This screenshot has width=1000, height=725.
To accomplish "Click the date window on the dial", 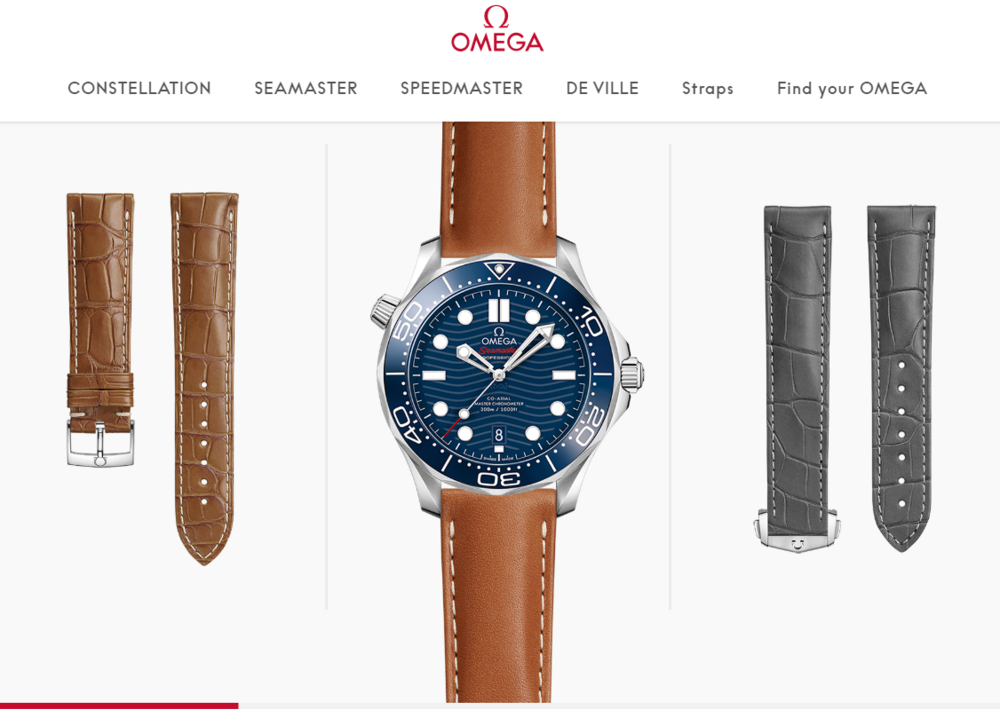I will 499,436.
